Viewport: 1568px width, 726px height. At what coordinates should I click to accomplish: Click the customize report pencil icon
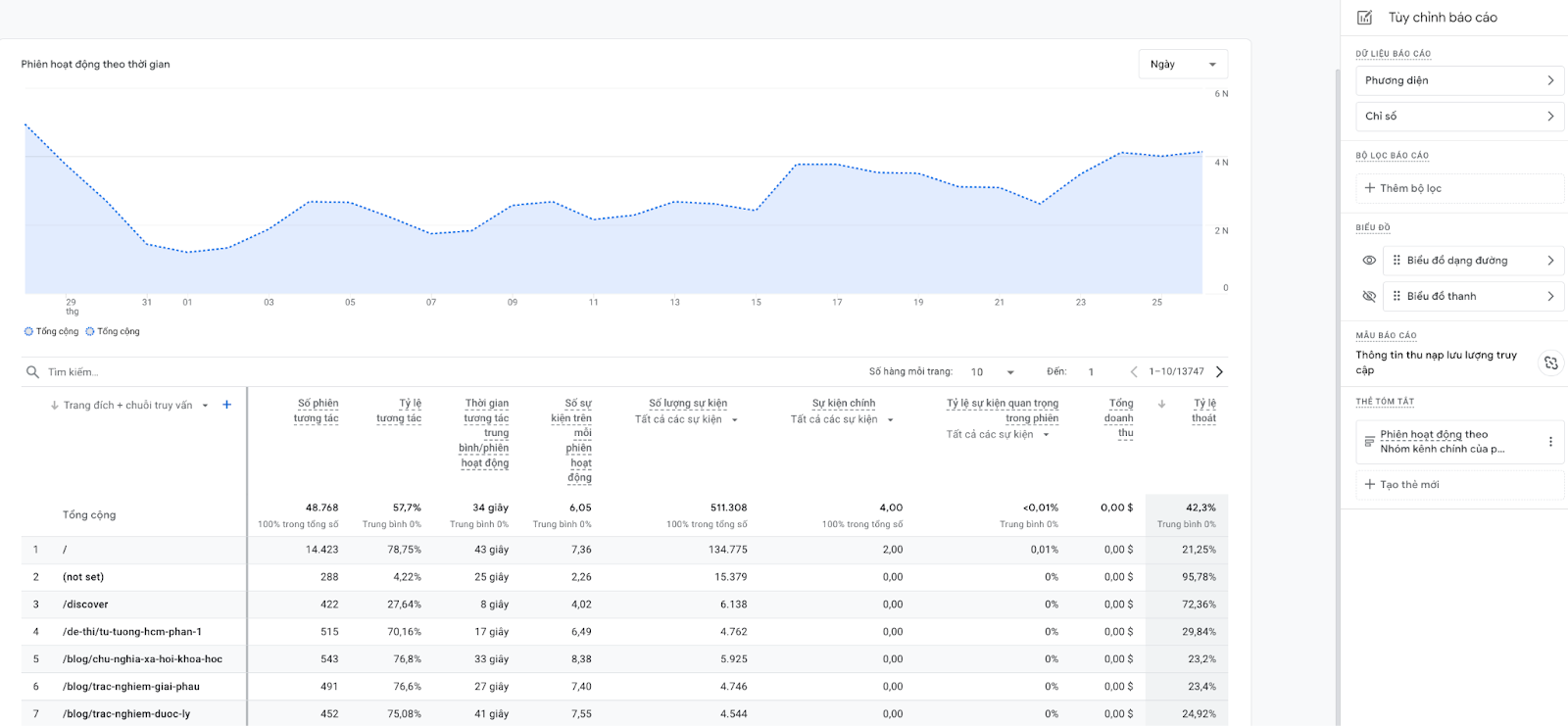click(x=1364, y=18)
